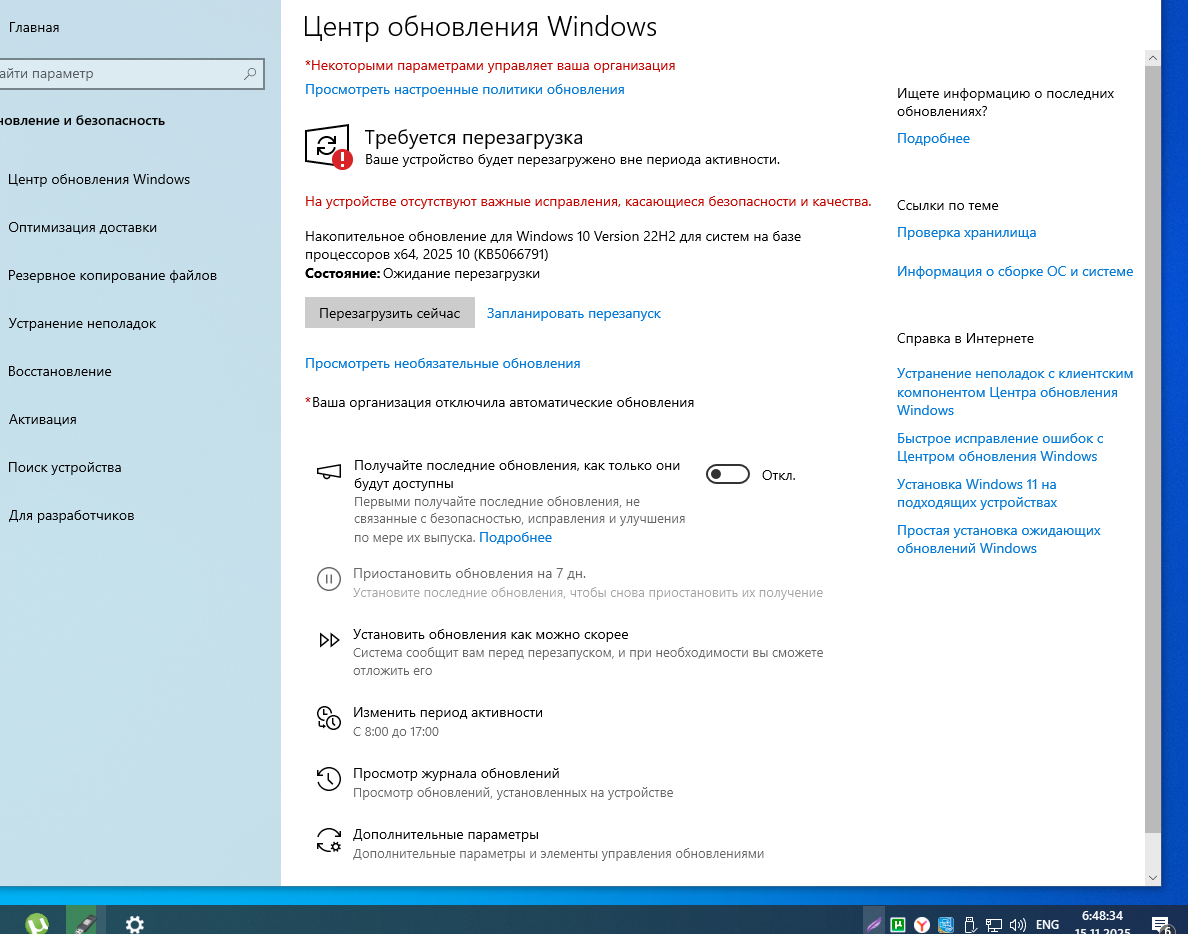Click the Yandex browser tray icon
This screenshot has width=1188, height=934.
click(921, 924)
